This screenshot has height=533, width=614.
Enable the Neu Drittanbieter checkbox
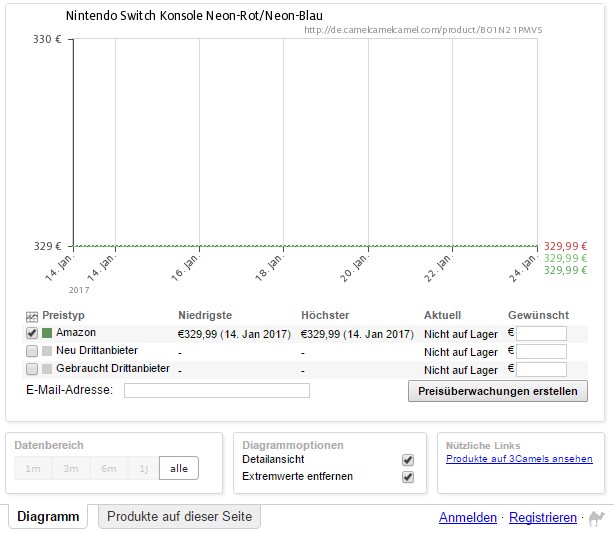[x=32, y=351]
